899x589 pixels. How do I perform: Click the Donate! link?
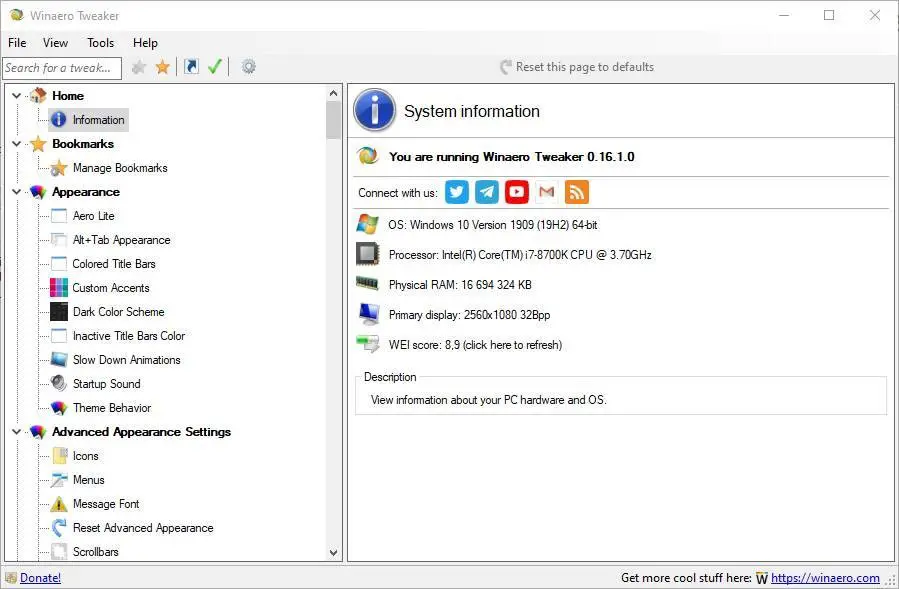(x=40, y=578)
